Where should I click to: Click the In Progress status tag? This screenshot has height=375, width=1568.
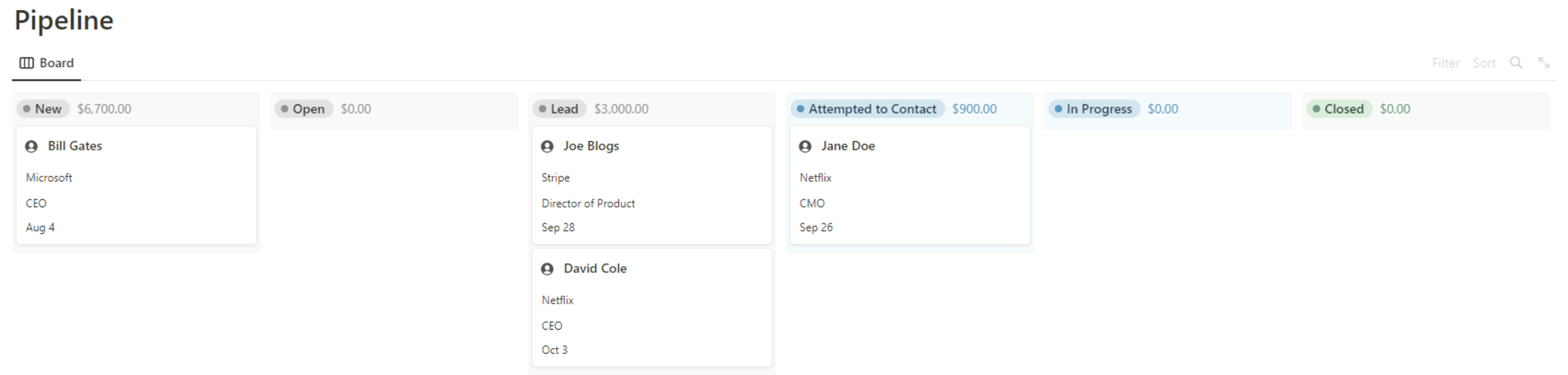click(1094, 109)
